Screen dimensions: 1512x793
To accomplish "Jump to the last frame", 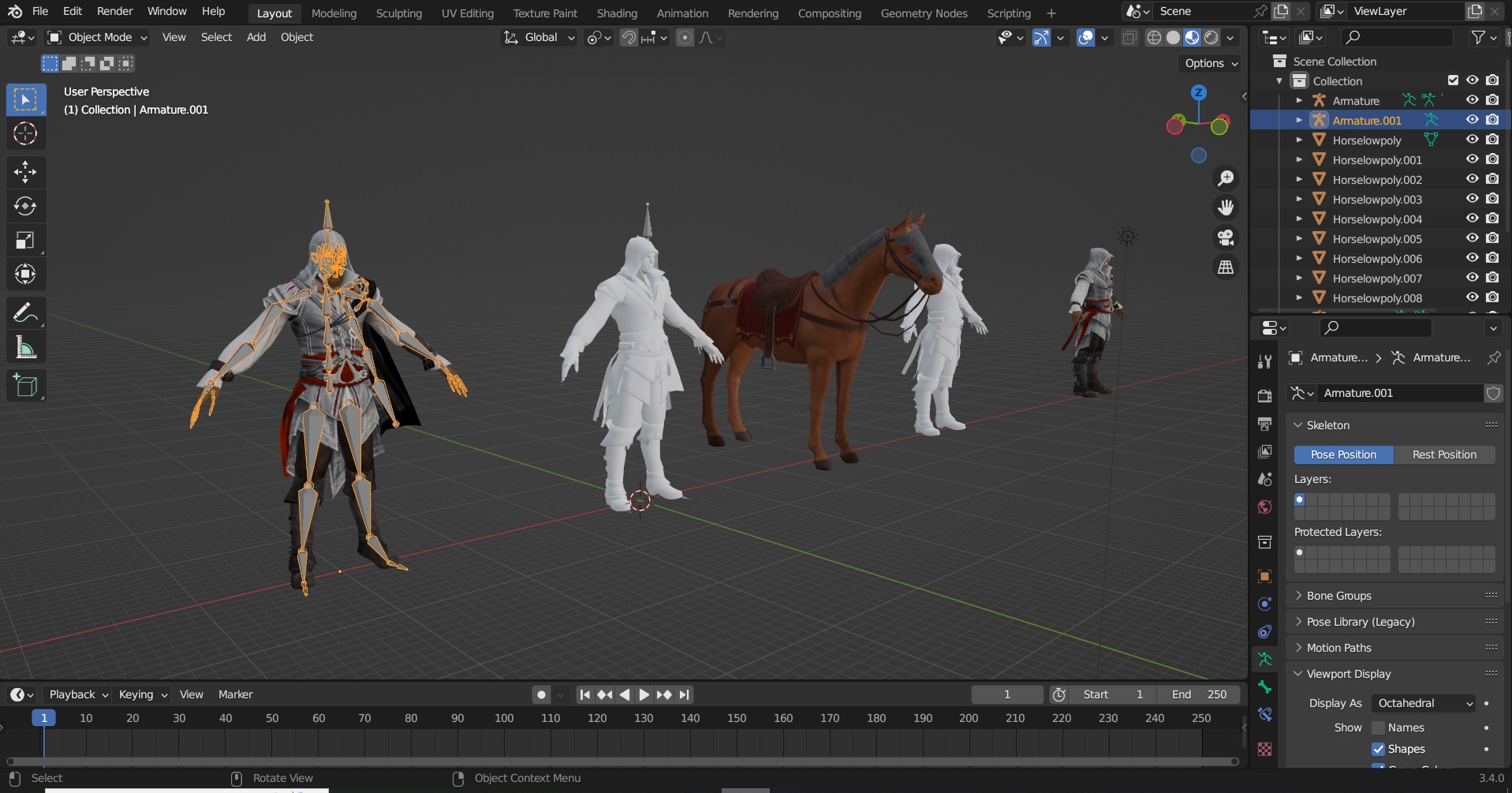I will (684, 694).
